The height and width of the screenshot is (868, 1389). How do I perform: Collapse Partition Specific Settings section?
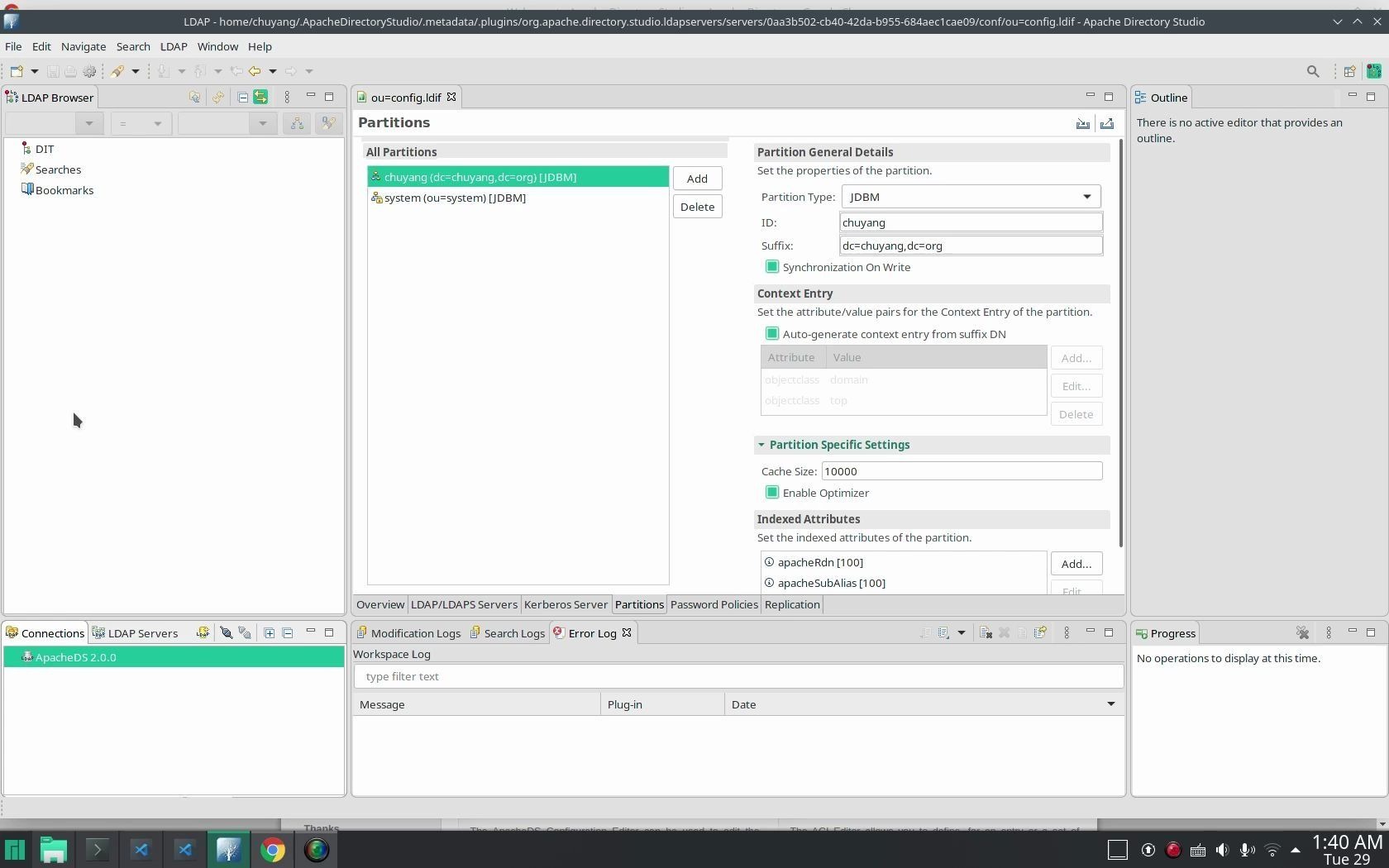pos(761,445)
